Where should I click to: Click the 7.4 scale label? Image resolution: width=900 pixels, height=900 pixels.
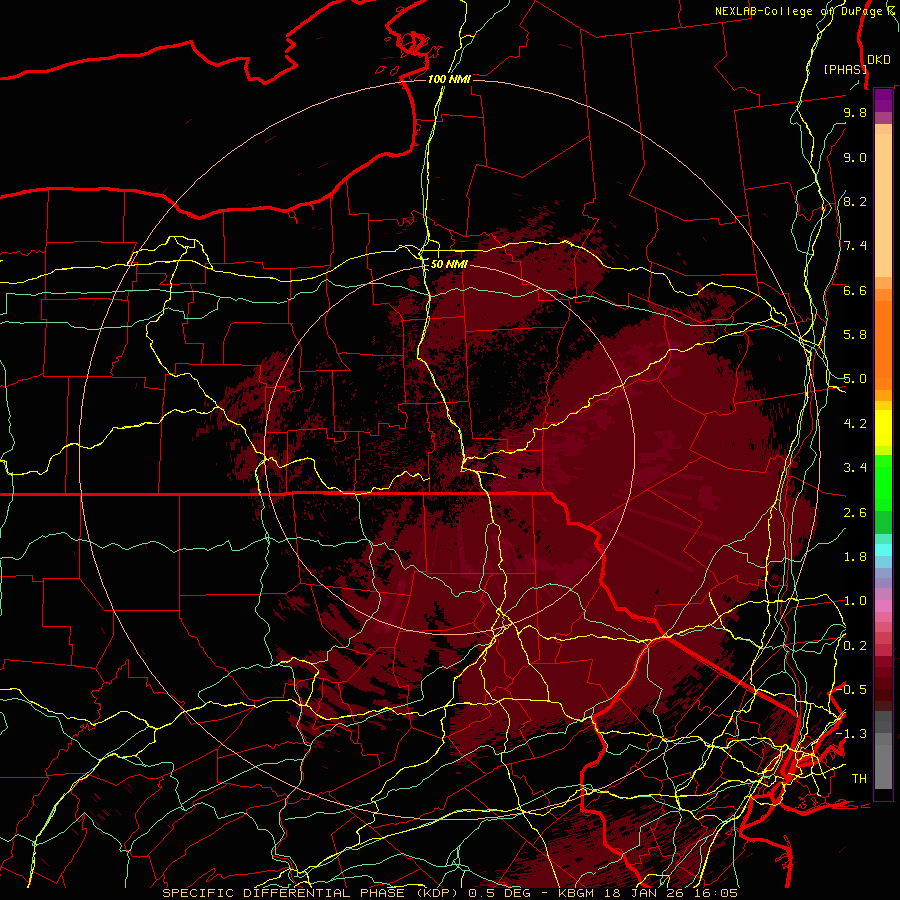coord(855,246)
